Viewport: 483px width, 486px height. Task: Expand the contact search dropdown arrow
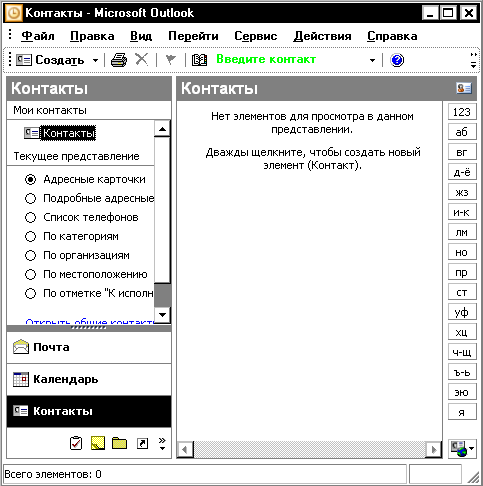pyautogui.click(x=372, y=60)
